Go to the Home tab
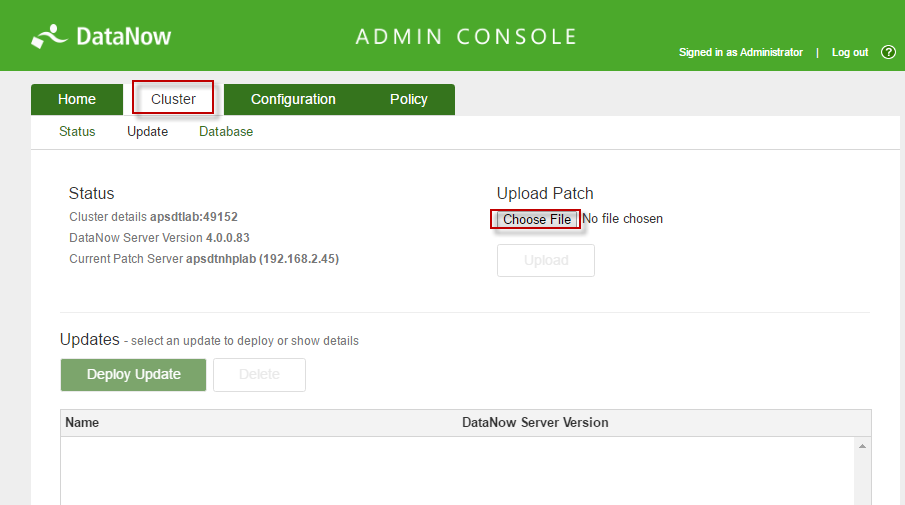The image size is (905, 505). 77,99
